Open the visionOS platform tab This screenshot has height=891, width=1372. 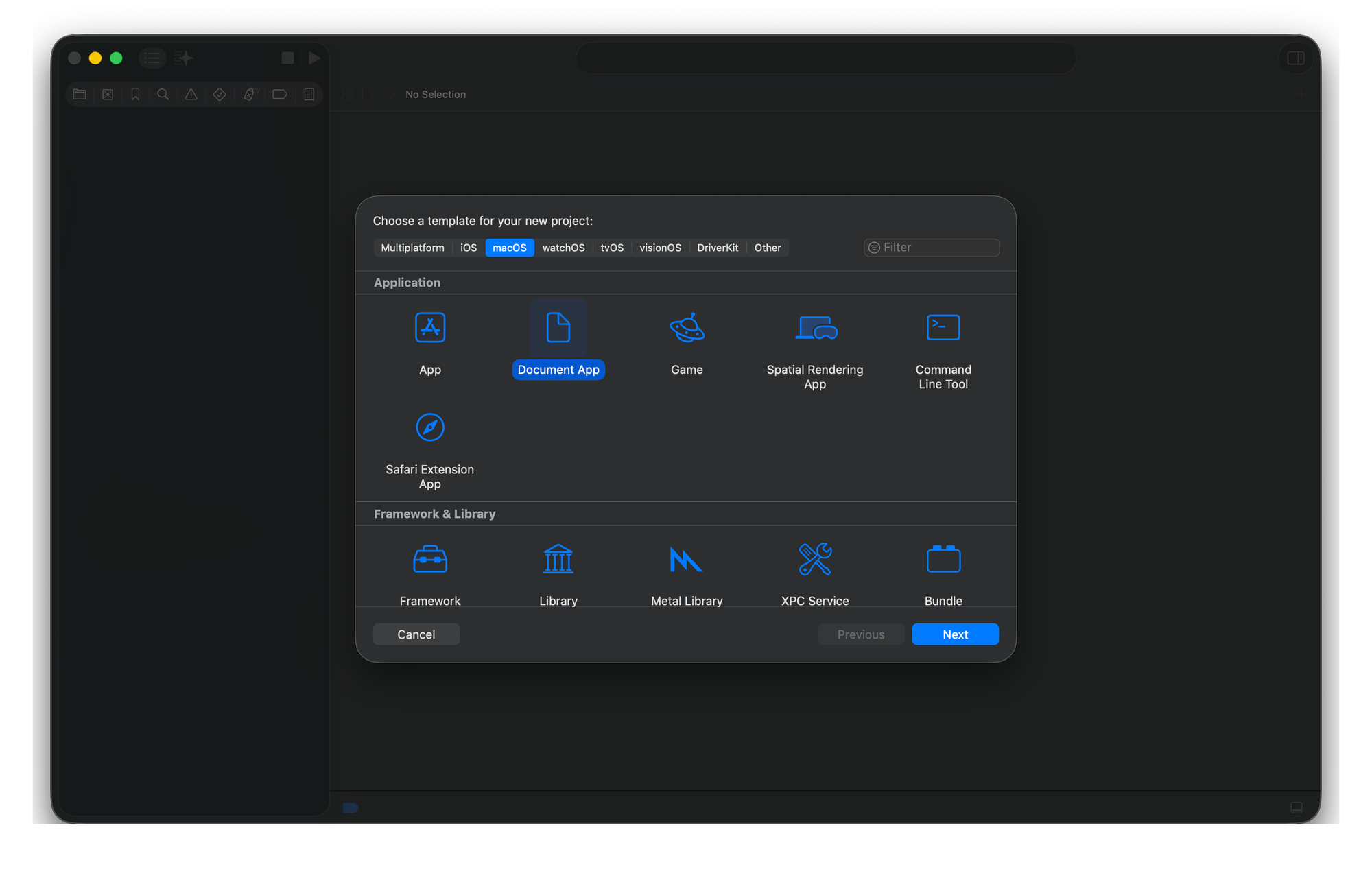click(660, 248)
